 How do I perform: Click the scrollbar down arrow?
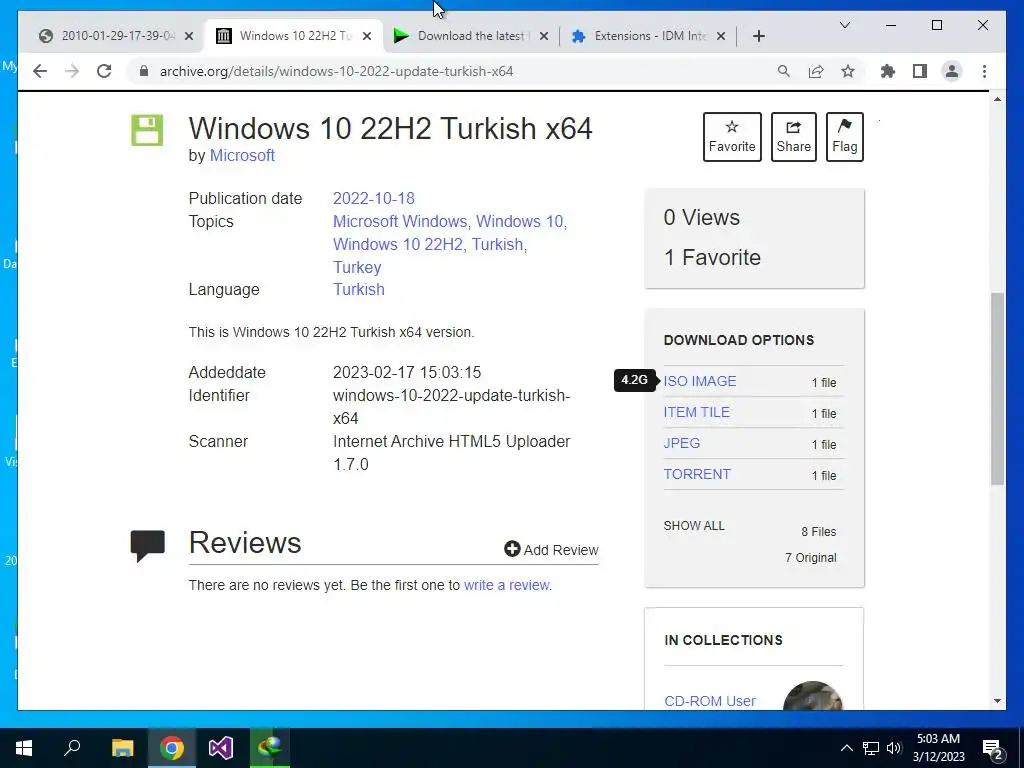997,701
